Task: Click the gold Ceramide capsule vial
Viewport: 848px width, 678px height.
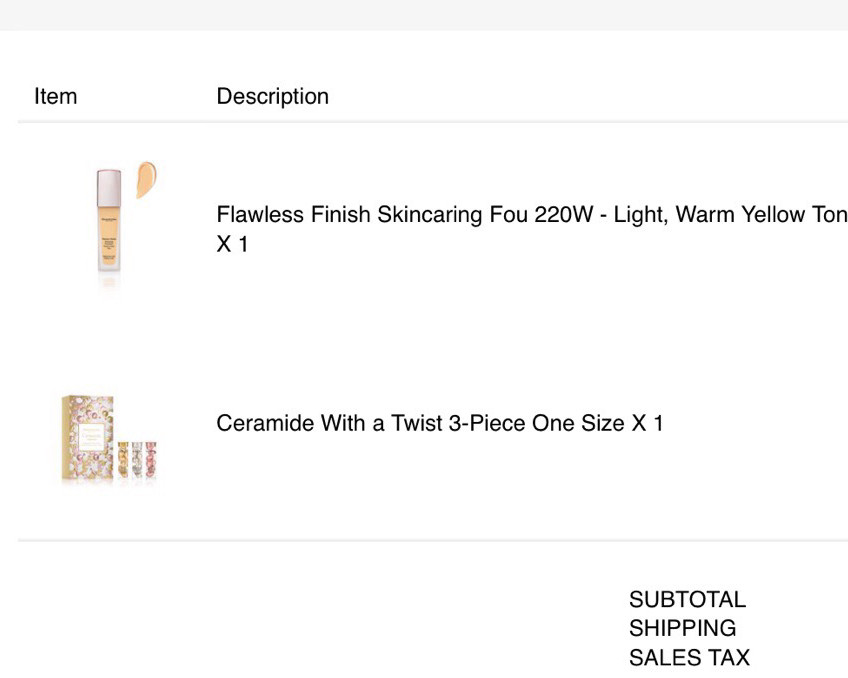Action: coord(123,459)
